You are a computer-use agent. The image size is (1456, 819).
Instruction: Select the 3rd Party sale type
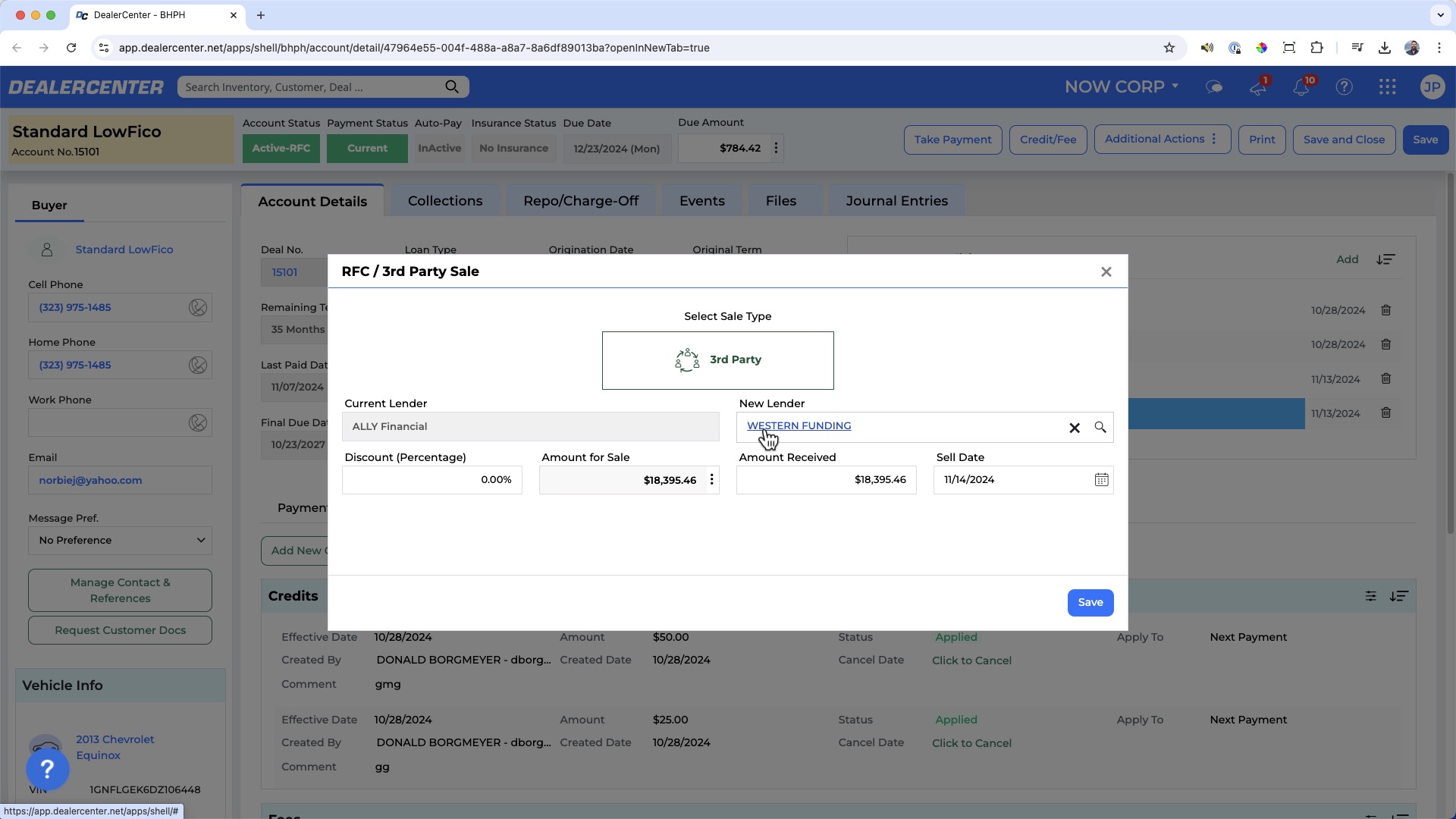pos(717,360)
